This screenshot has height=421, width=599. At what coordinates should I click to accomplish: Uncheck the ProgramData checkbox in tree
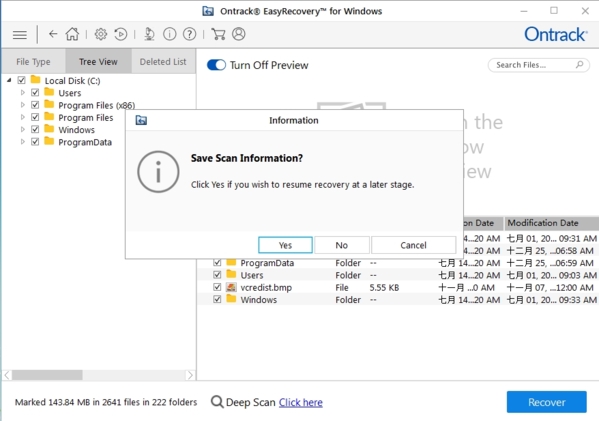[35, 142]
